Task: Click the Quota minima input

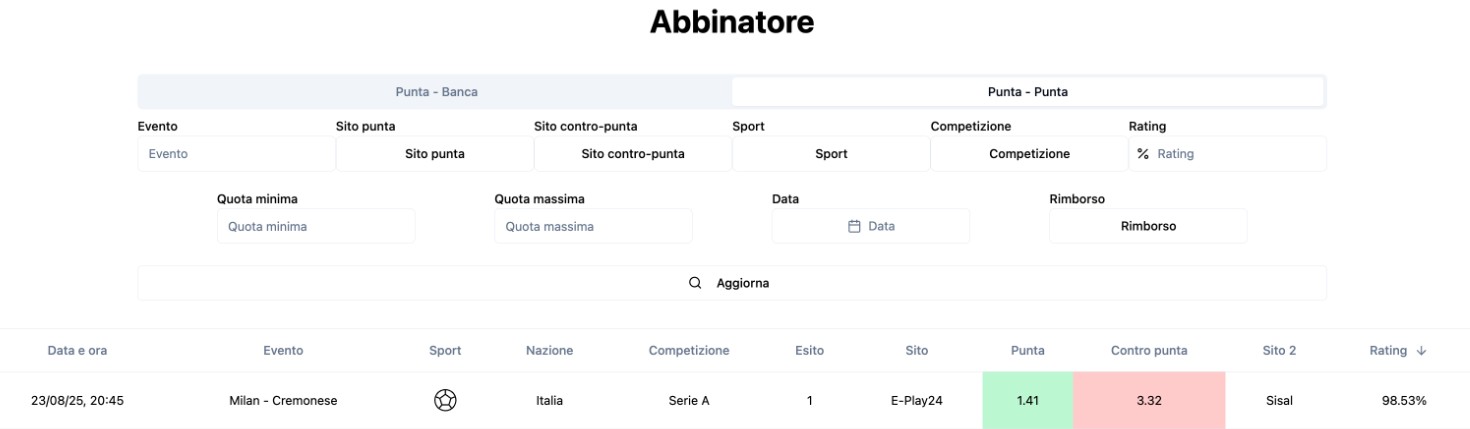Action: (316, 226)
